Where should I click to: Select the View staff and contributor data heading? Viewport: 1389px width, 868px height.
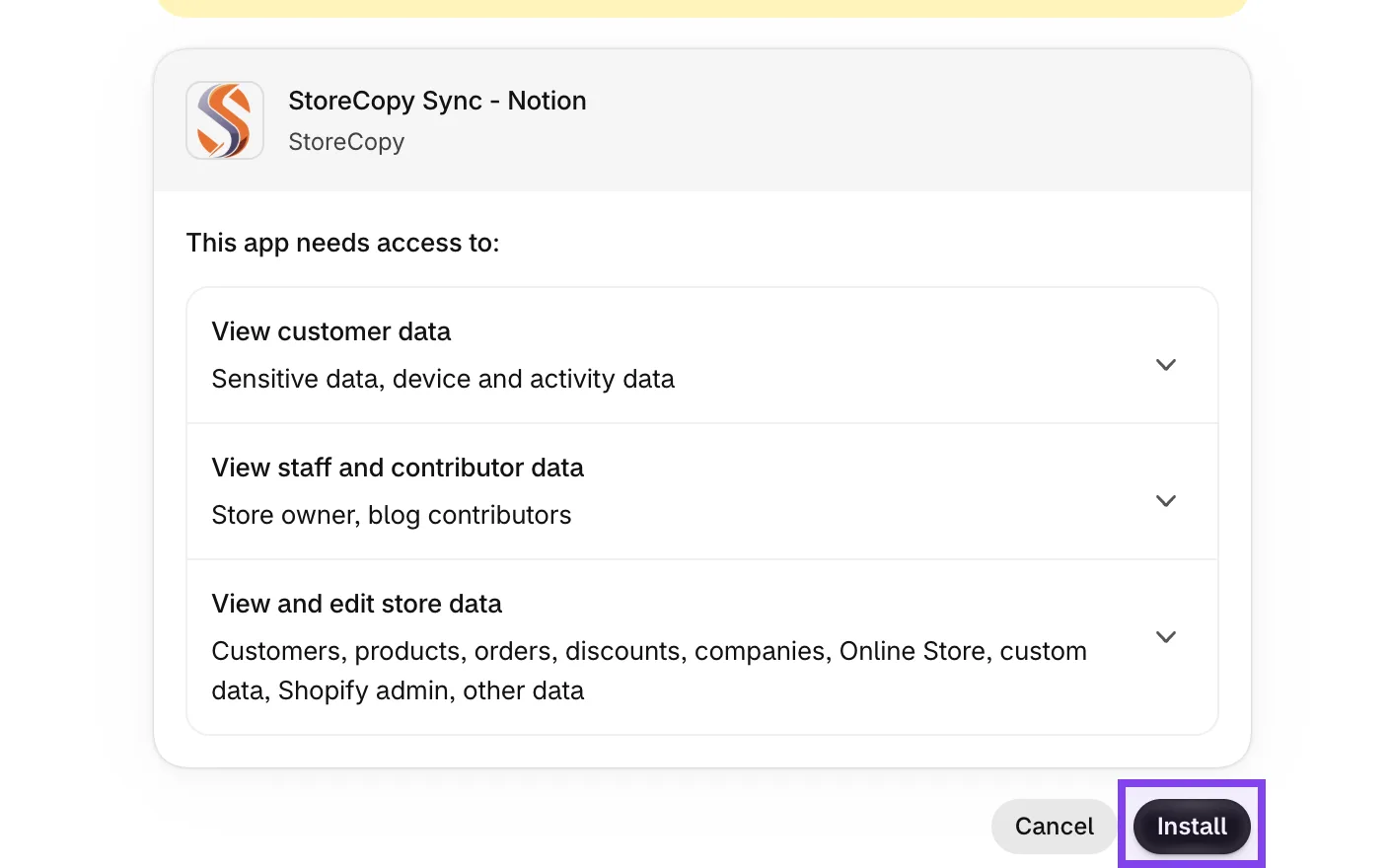[x=398, y=468]
